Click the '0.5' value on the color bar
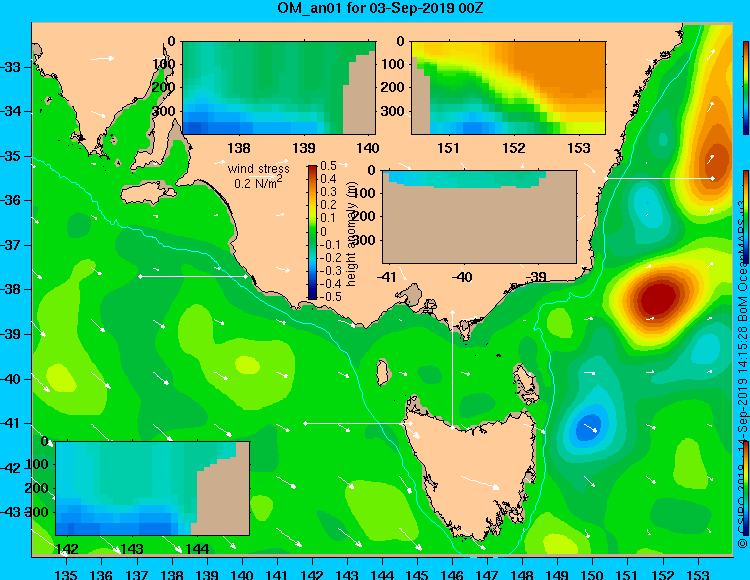The image size is (750, 580). 328,166
